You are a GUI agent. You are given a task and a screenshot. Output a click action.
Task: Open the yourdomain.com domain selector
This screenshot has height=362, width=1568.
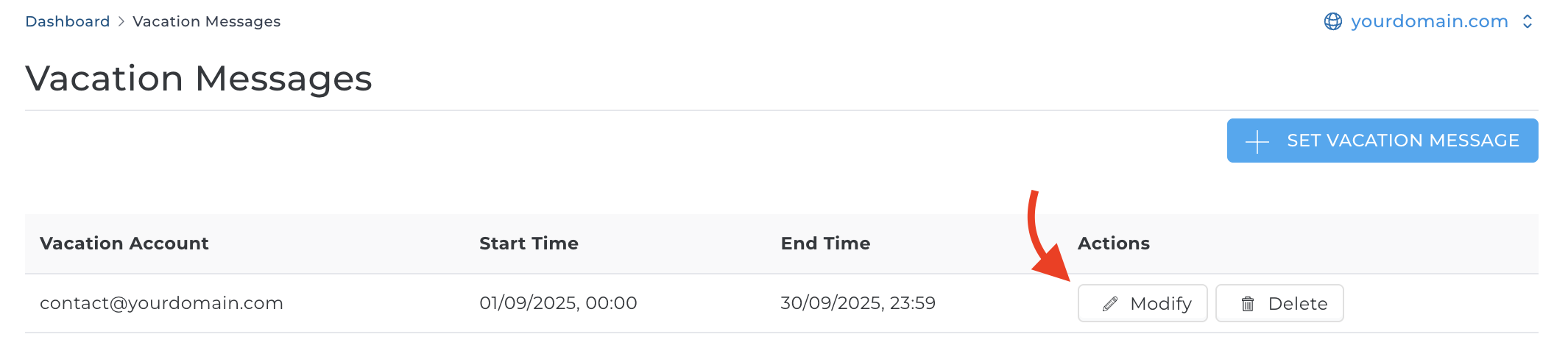click(x=1429, y=21)
